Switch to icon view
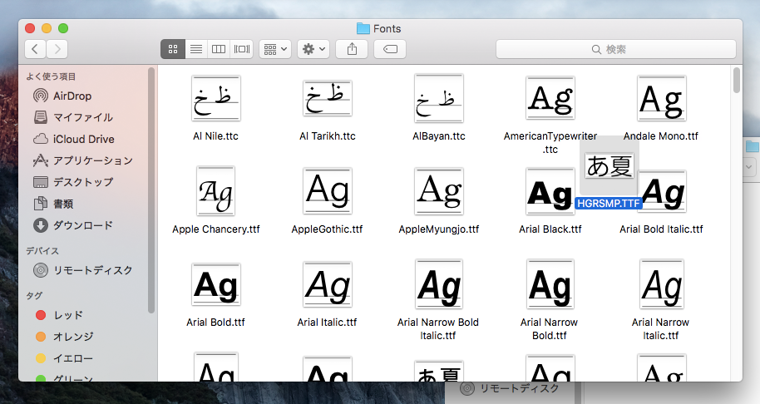The image size is (760, 404). pos(173,49)
